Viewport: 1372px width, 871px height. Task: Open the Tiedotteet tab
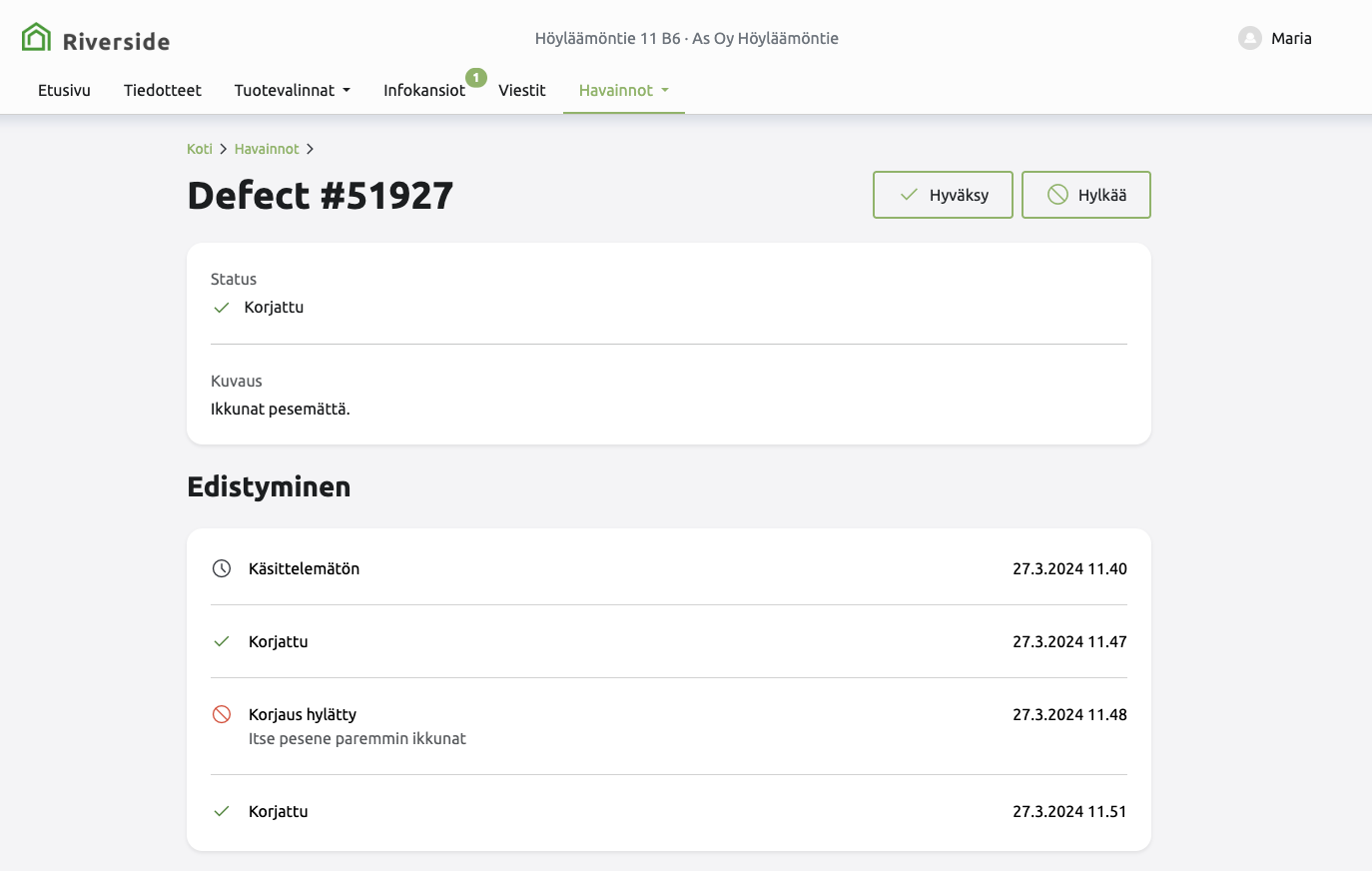[163, 90]
